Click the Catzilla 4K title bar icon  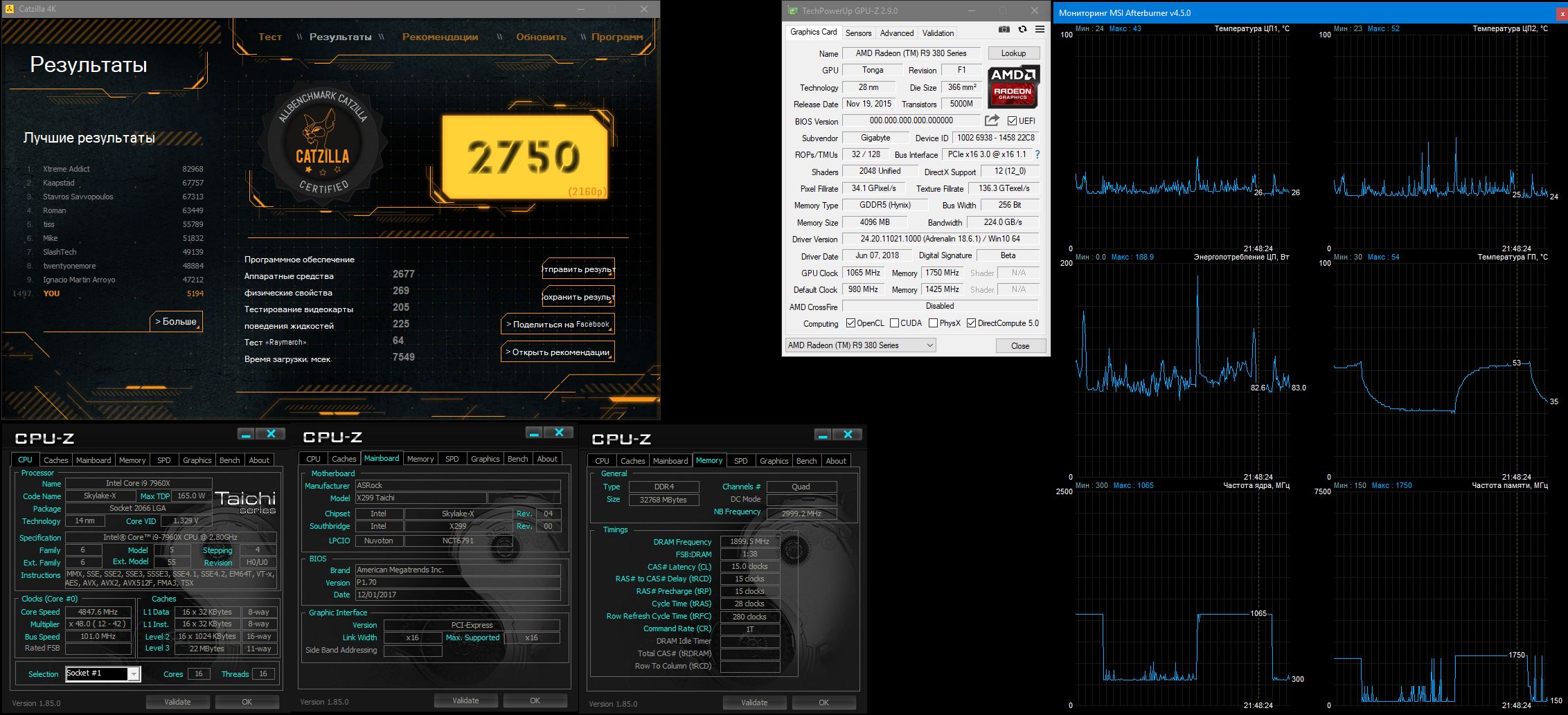click(x=9, y=9)
